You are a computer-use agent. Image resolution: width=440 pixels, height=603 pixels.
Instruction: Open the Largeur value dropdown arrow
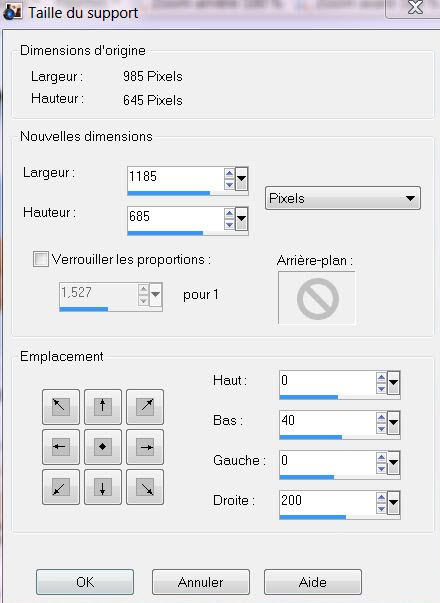tap(242, 178)
